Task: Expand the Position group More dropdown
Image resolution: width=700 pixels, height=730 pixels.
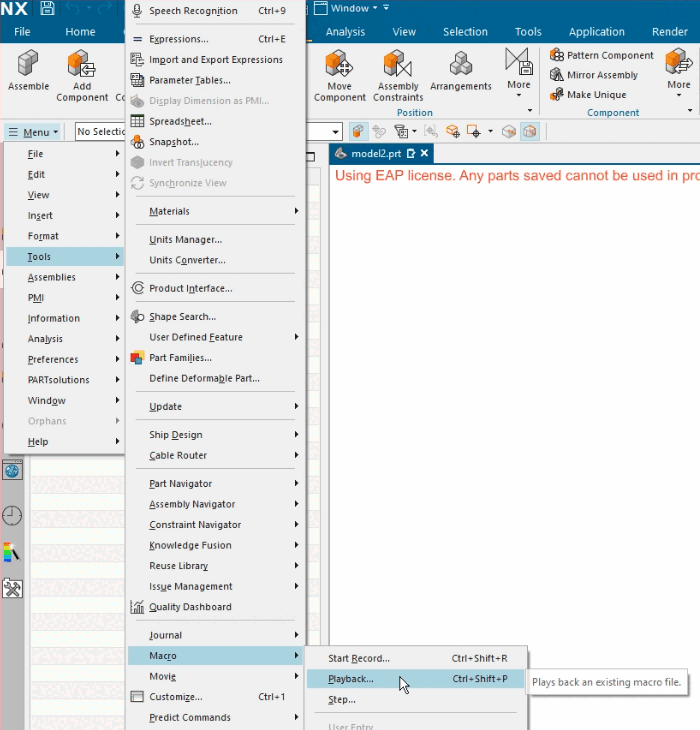Action: click(x=518, y=71)
